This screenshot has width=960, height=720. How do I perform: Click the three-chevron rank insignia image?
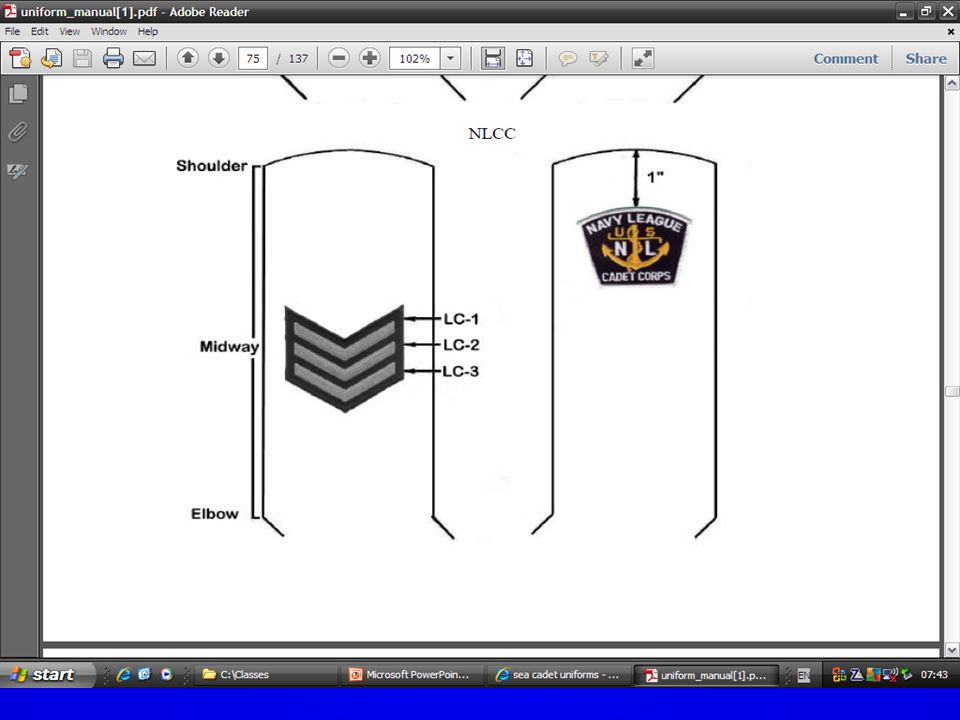tap(344, 359)
